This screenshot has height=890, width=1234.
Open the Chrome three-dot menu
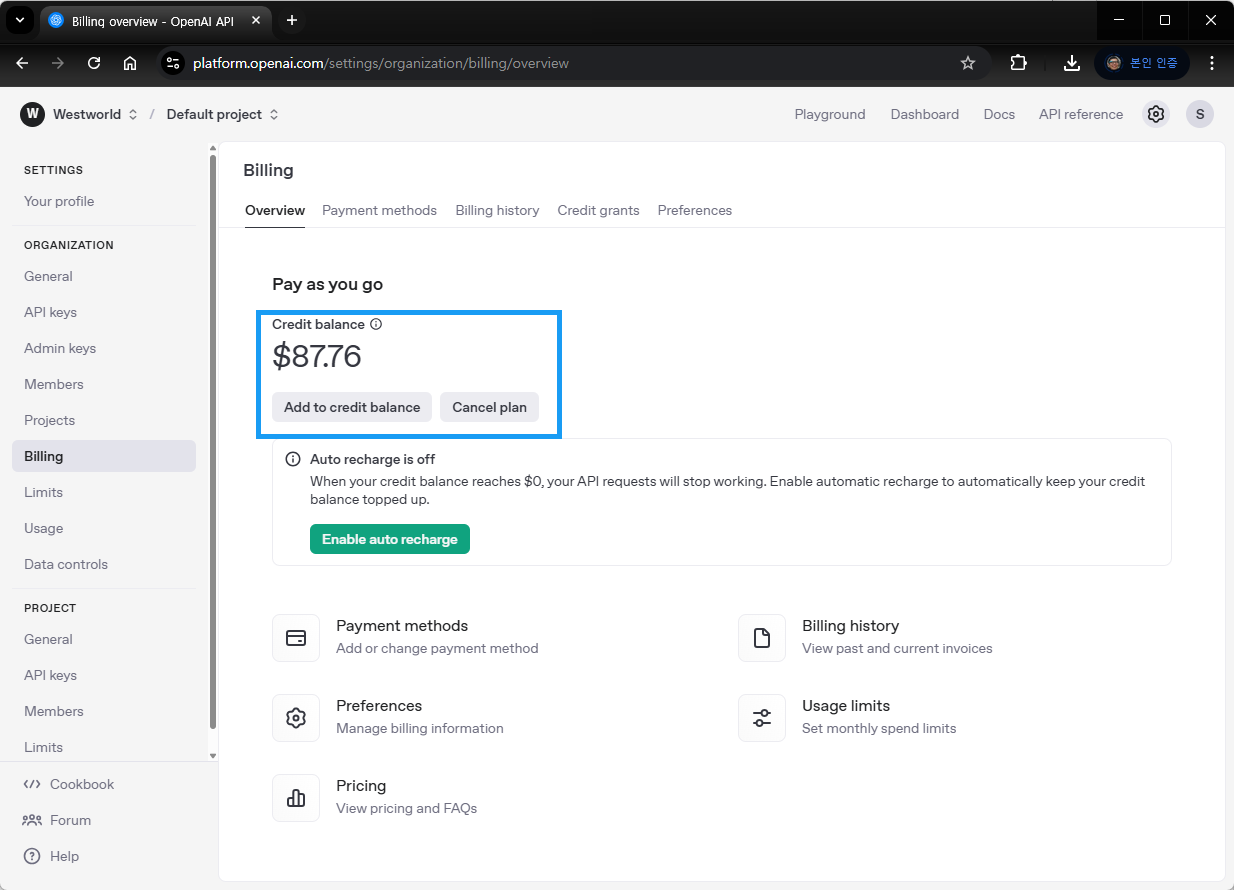pyautogui.click(x=1212, y=63)
